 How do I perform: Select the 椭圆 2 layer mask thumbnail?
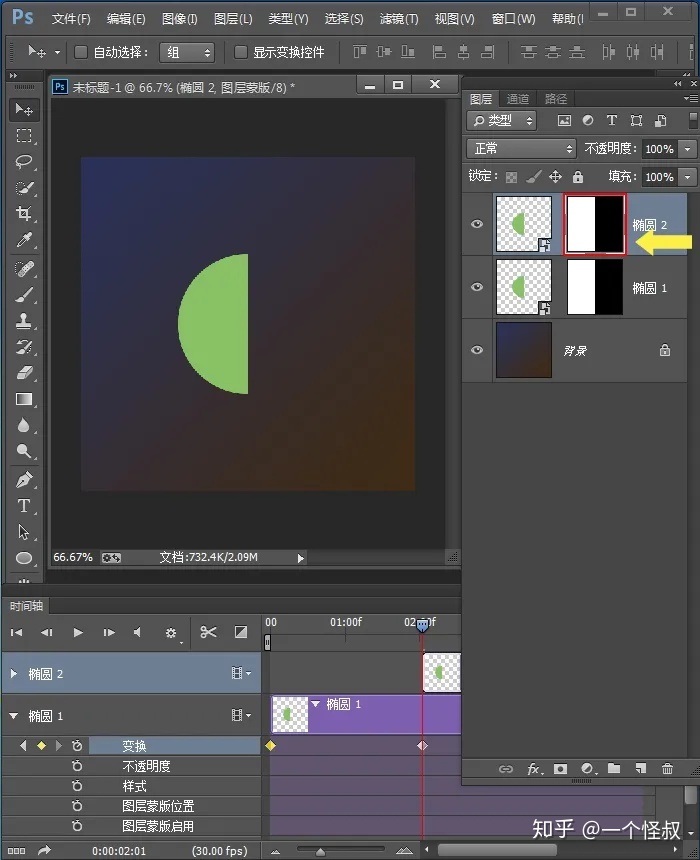595,224
